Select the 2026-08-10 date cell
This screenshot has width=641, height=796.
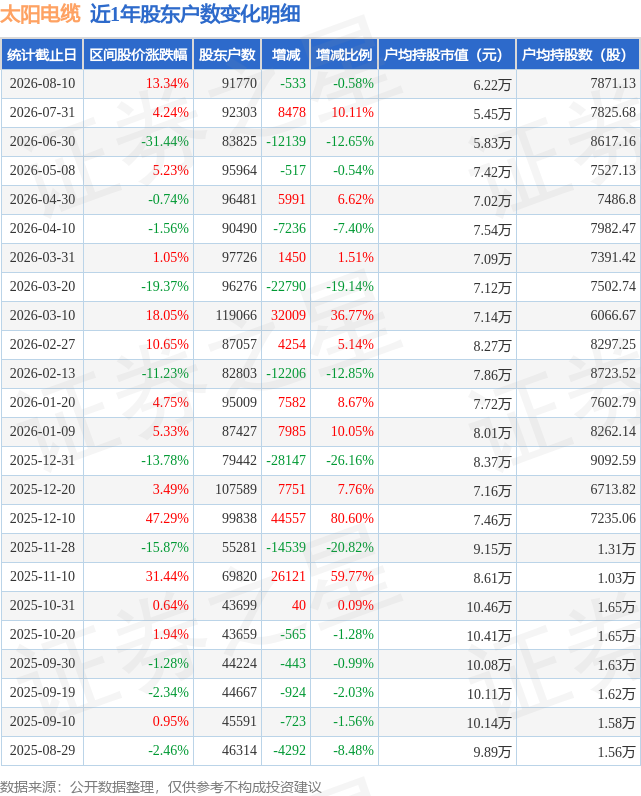click(x=42, y=83)
